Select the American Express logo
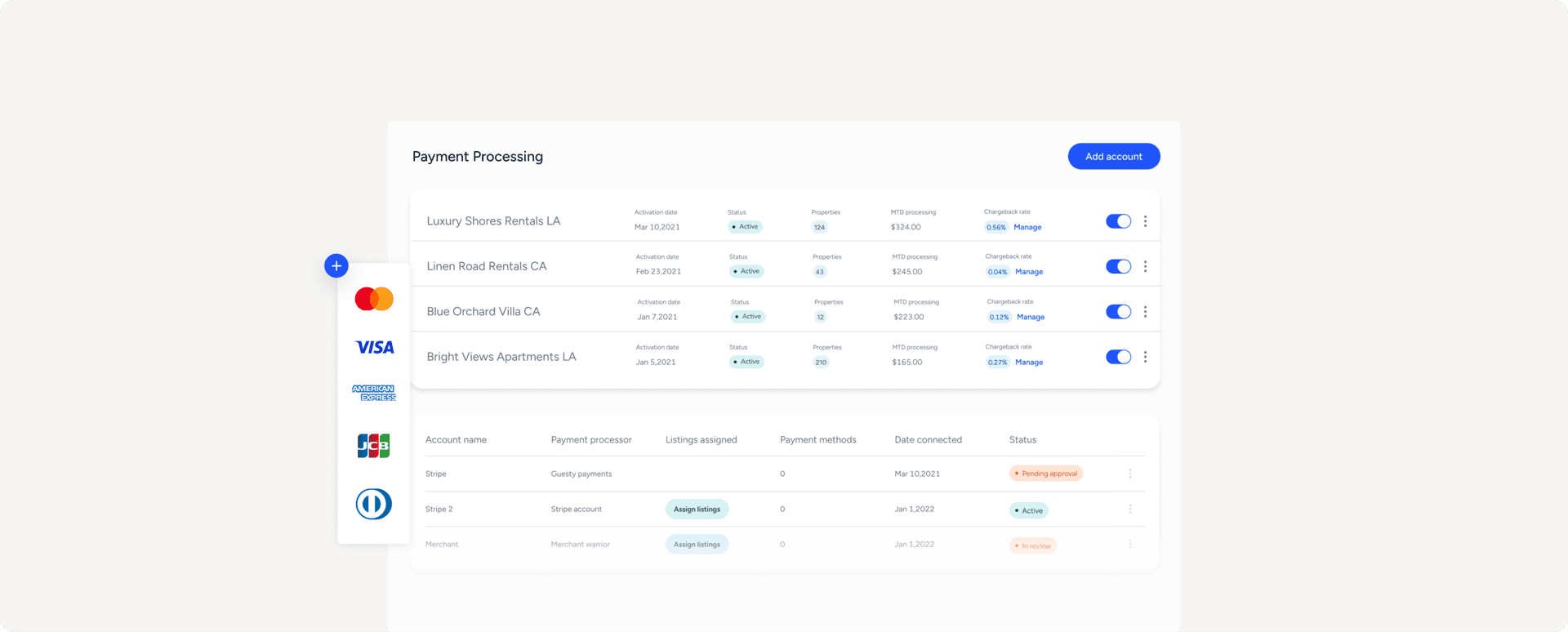The image size is (1568, 632). point(374,393)
